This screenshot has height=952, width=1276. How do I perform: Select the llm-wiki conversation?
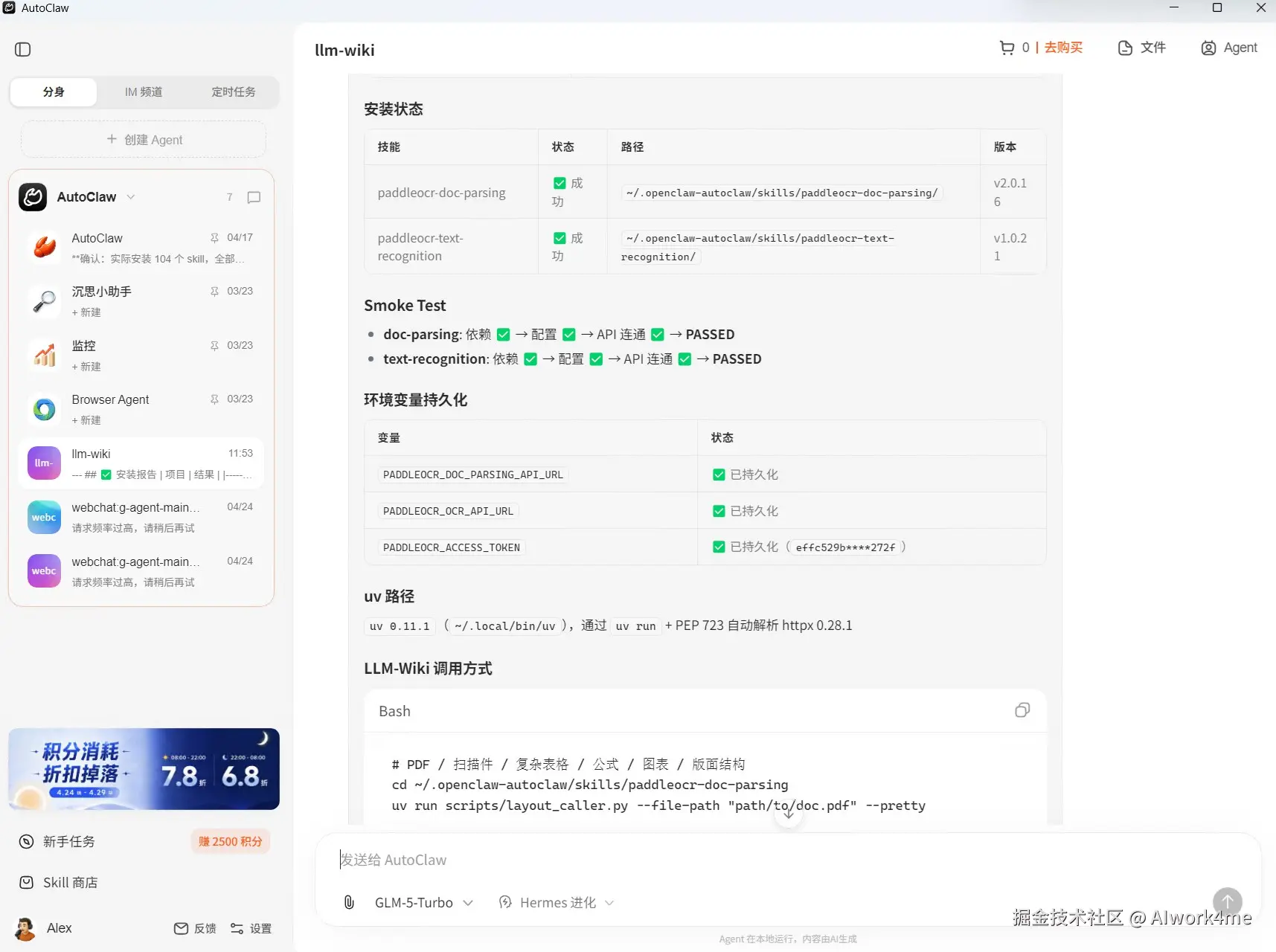(141, 463)
